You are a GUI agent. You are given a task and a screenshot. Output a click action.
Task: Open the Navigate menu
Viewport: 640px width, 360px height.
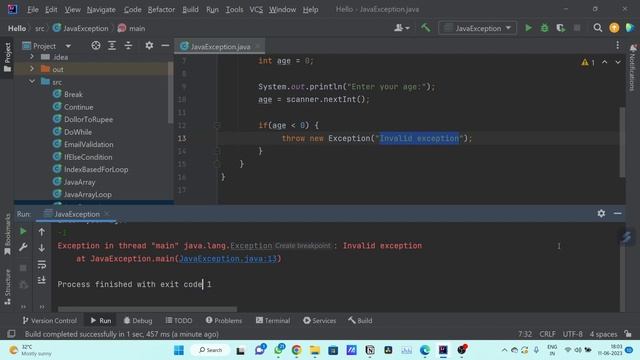[101, 9]
